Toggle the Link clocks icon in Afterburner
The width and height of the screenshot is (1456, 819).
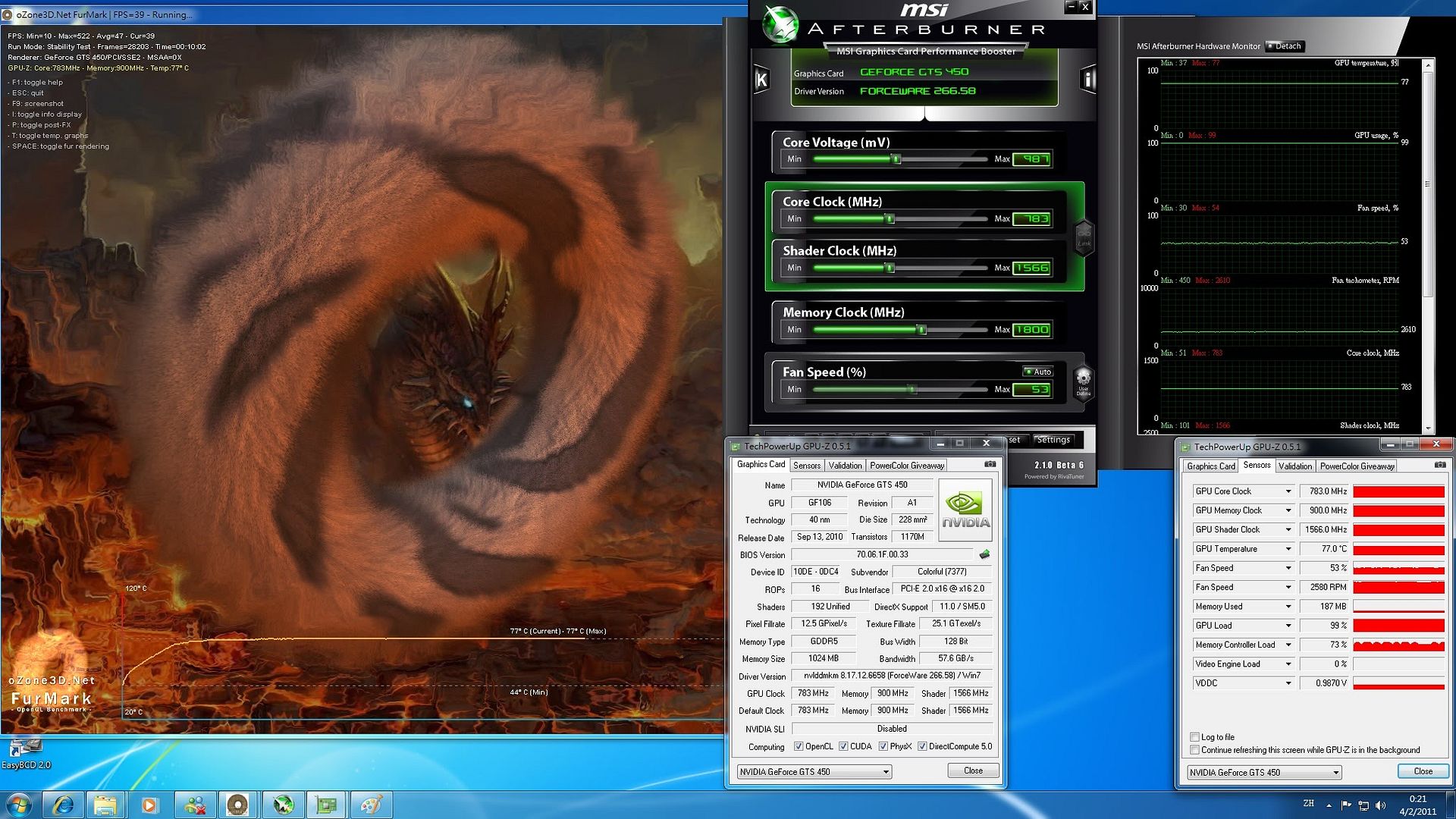click(1084, 237)
